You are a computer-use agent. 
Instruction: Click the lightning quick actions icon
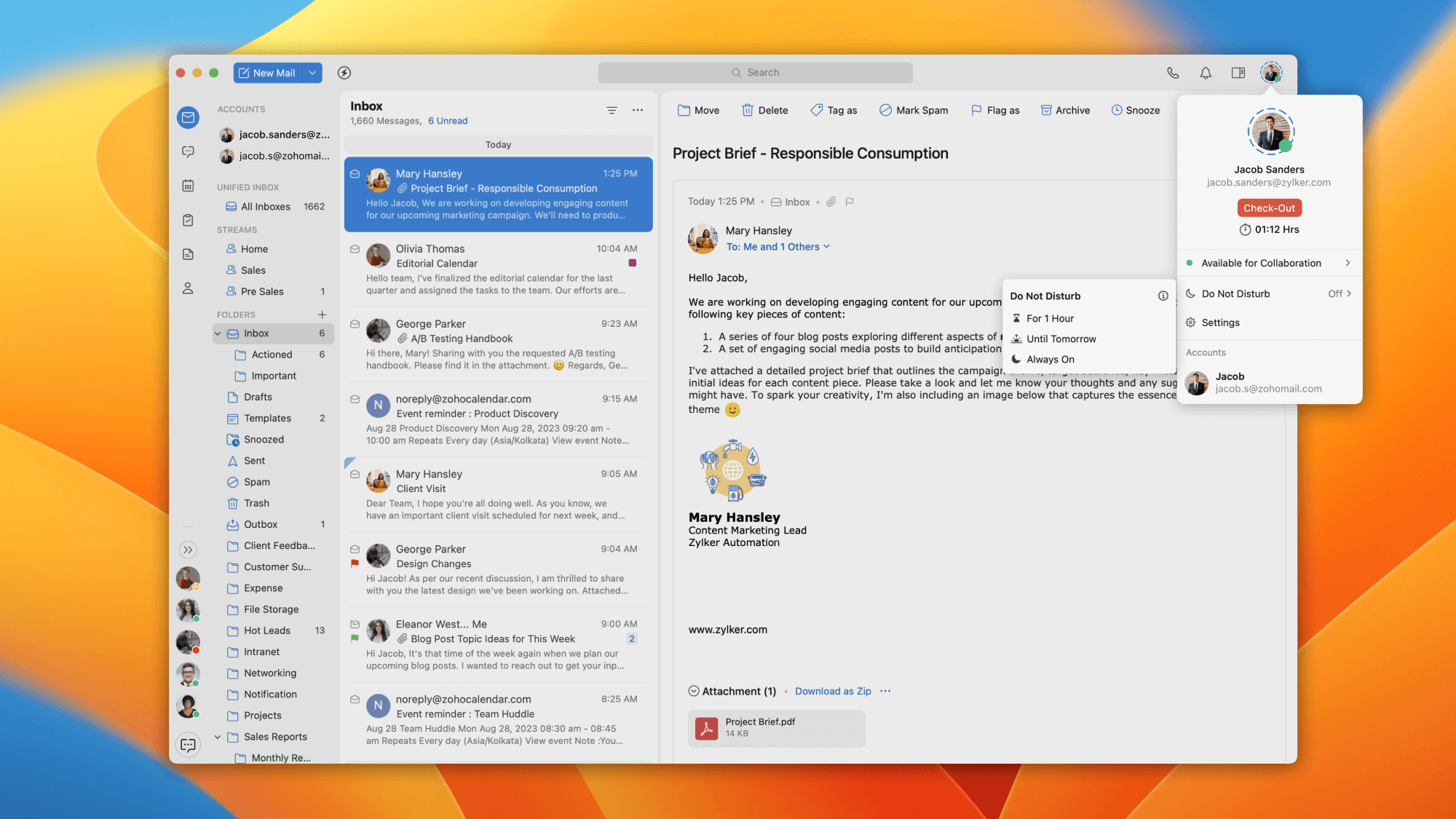tap(344, 73)
